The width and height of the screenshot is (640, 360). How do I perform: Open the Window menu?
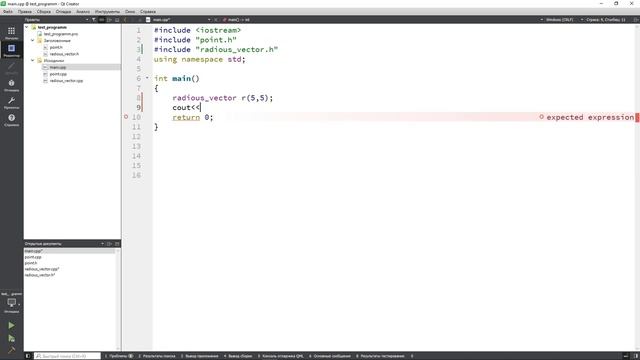[130, 11]
